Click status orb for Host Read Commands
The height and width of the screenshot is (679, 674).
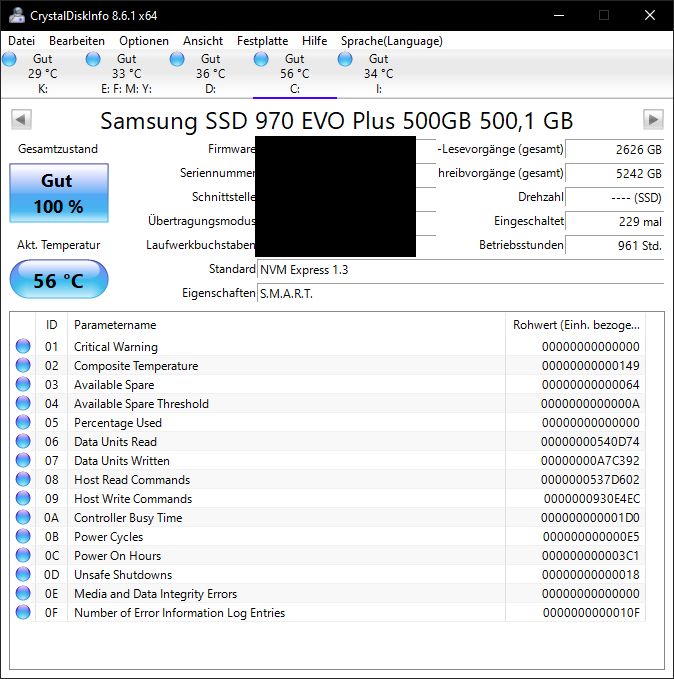coord(23,479)
